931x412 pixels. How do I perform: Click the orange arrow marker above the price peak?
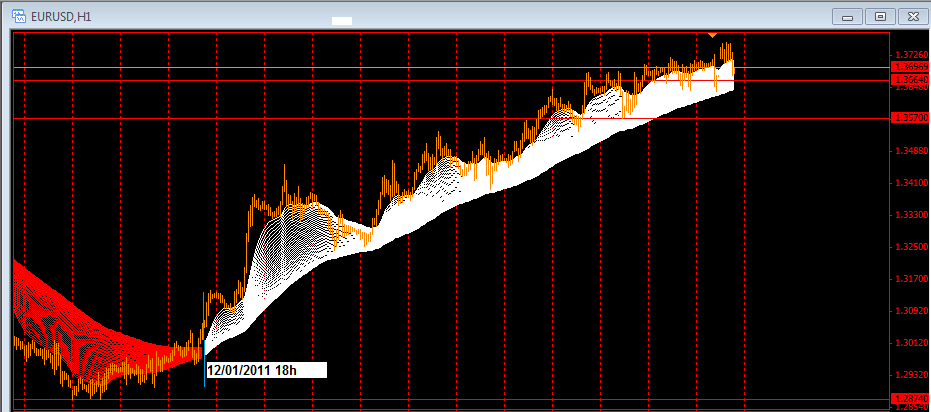point(712,36)
